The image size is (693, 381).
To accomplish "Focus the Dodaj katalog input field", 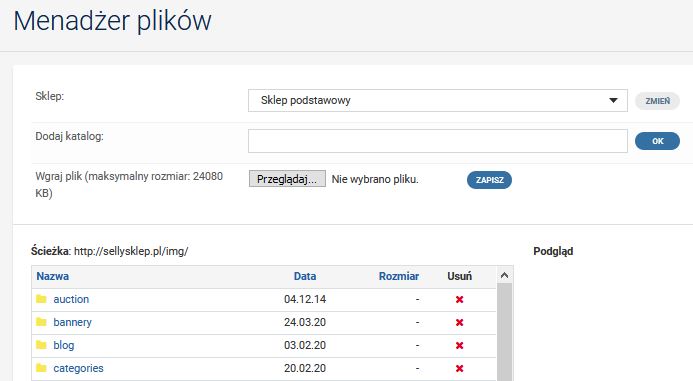I will 438,141.
